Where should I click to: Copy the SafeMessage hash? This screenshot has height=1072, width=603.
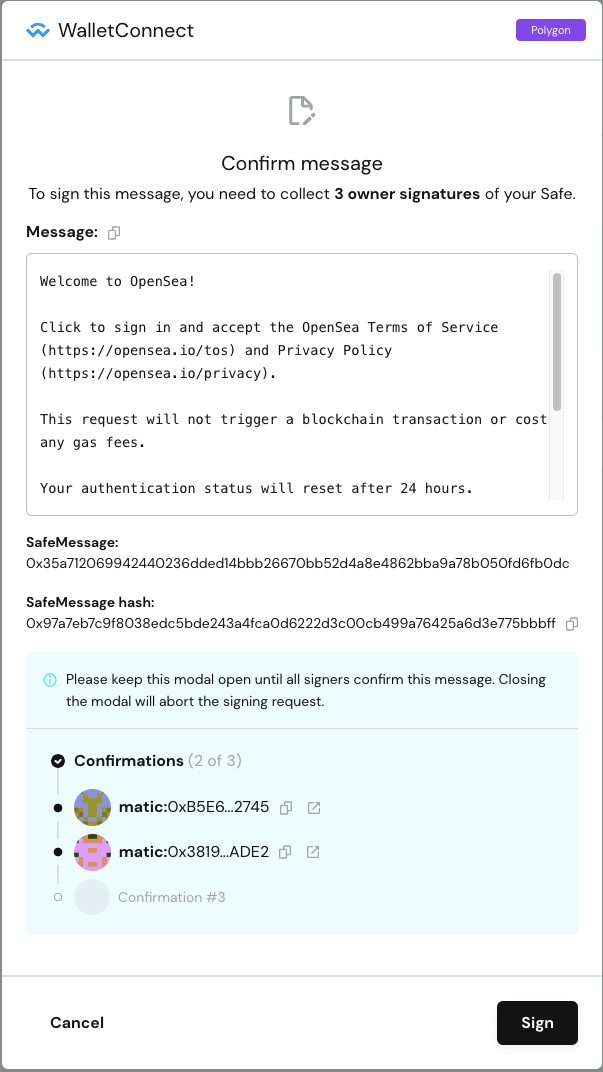pos(572,624)
